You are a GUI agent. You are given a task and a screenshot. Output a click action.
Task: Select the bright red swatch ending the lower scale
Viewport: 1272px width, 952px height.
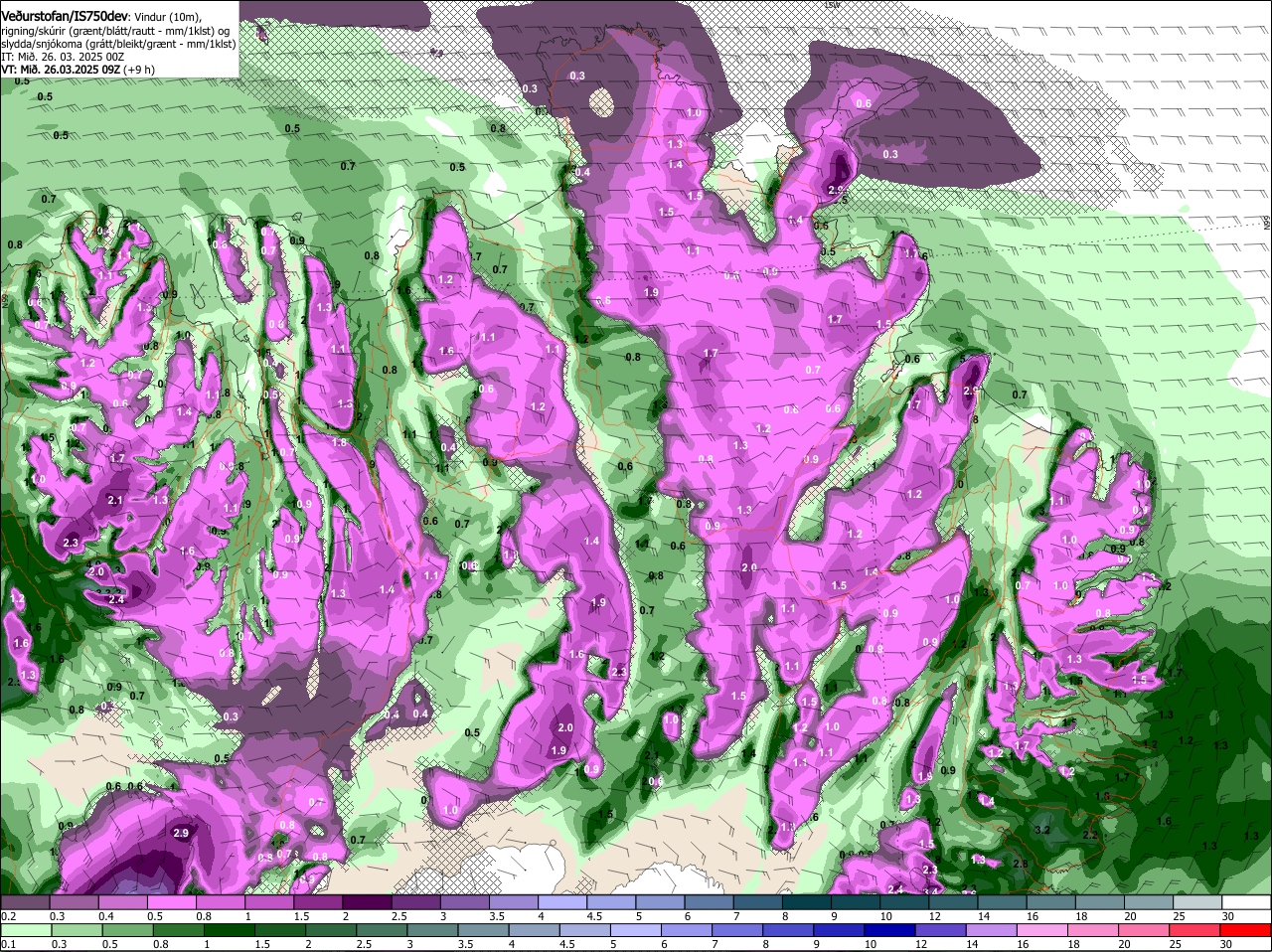coord(1246,929)
